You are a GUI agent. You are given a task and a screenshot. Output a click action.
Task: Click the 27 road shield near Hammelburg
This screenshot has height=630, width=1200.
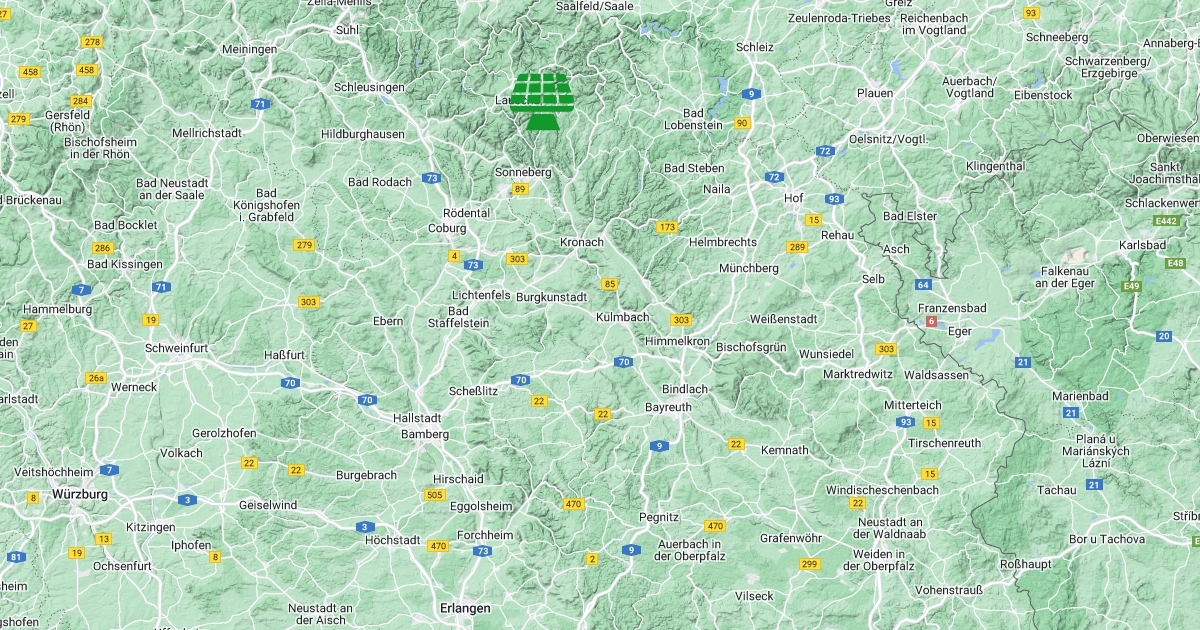click(28, 326)
